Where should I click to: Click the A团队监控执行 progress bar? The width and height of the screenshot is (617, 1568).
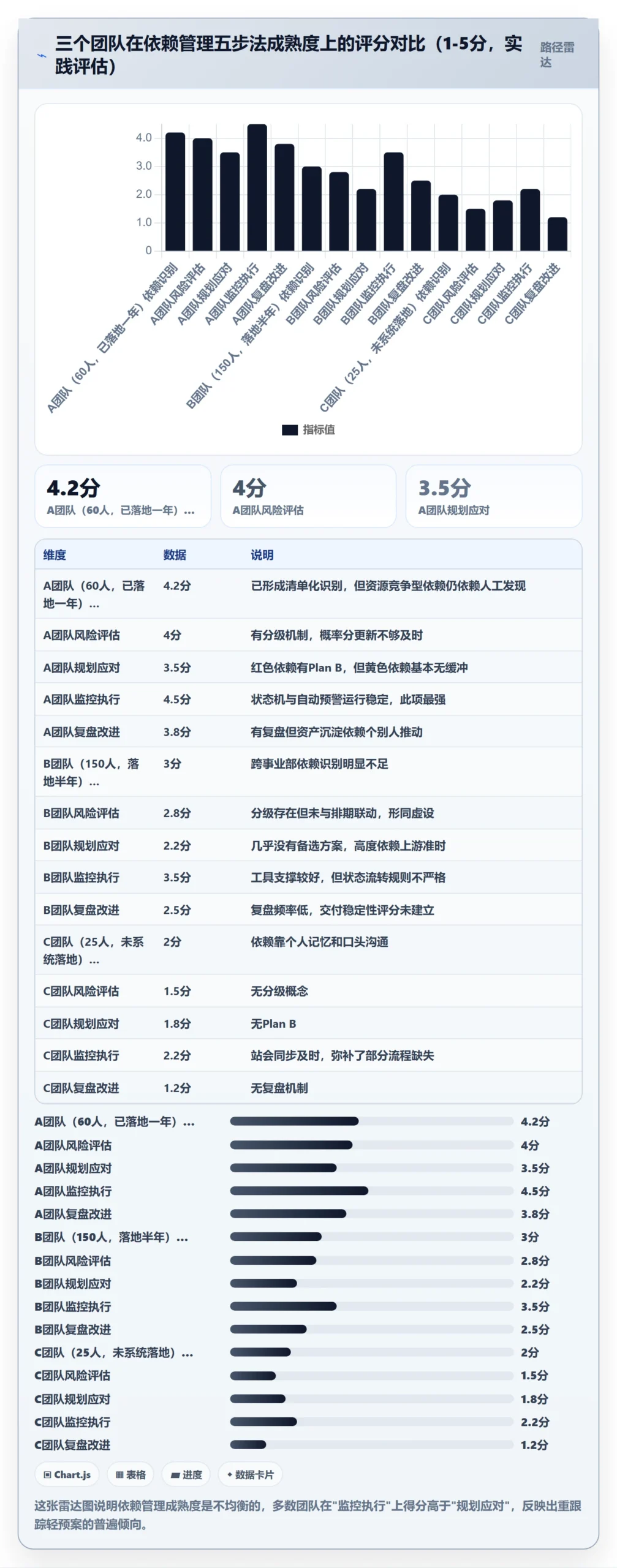372,1191
